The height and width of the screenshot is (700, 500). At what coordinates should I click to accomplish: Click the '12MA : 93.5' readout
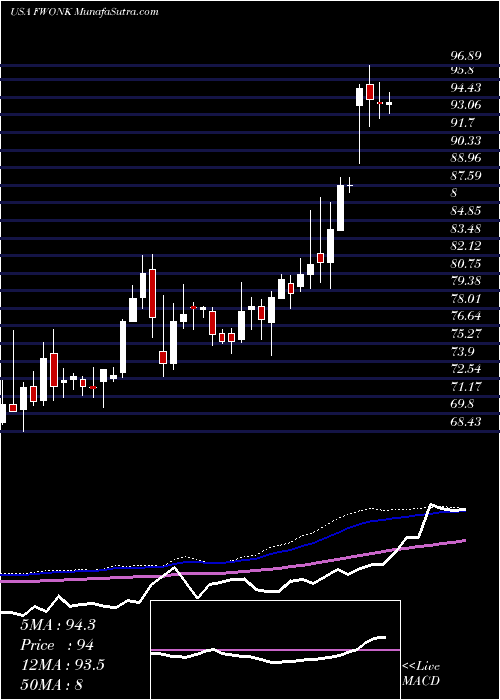[x=62, y=665]
